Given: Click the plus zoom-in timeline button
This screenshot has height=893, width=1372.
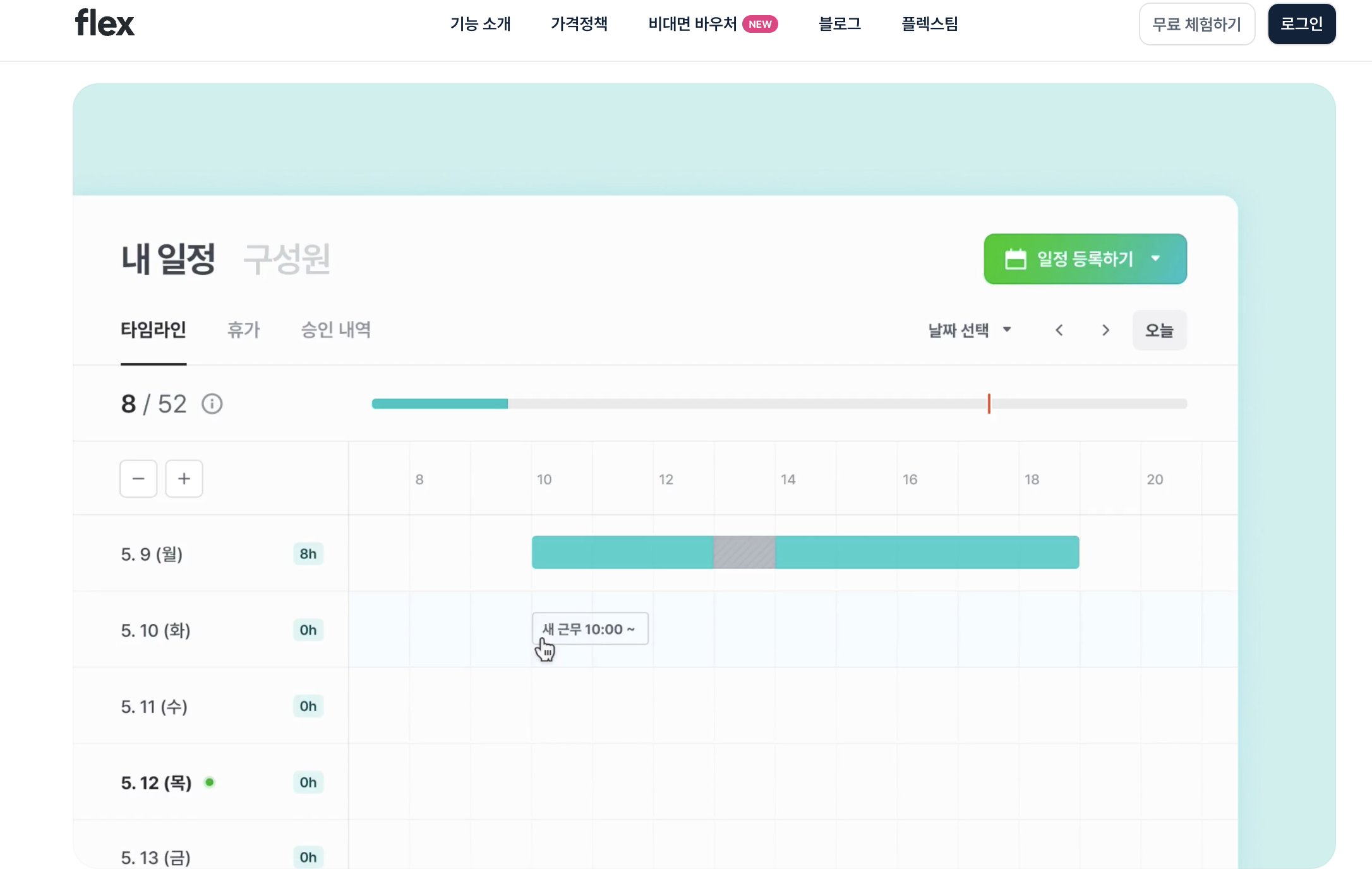Looking at the screenshot, I should (184, 479).
